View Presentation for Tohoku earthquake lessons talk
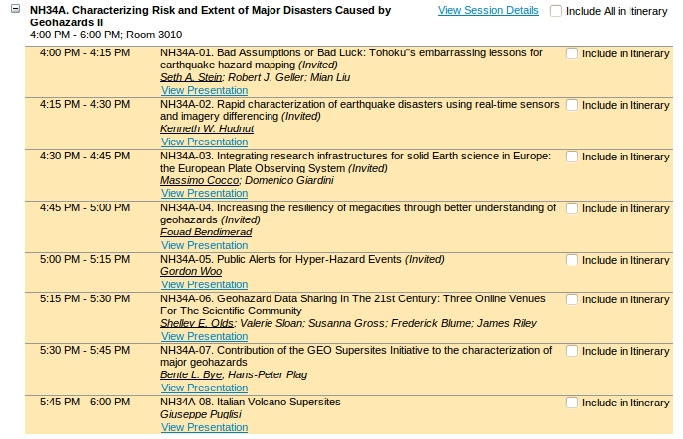Image resolution: width=683 pixels, height=439 pixels. pyautogui.click(x=204, y=90)
